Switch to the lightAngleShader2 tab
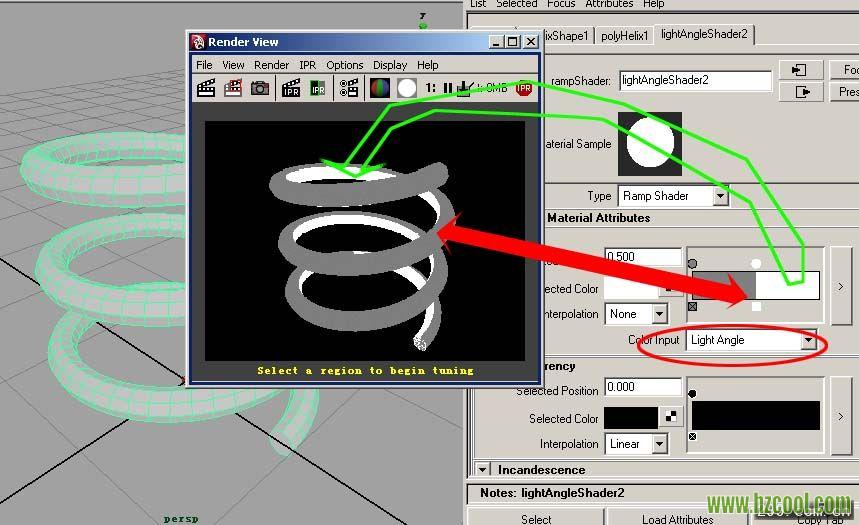The width and height of the screenshot is (859, 525). pyautogui.click(x=704, y=34)
